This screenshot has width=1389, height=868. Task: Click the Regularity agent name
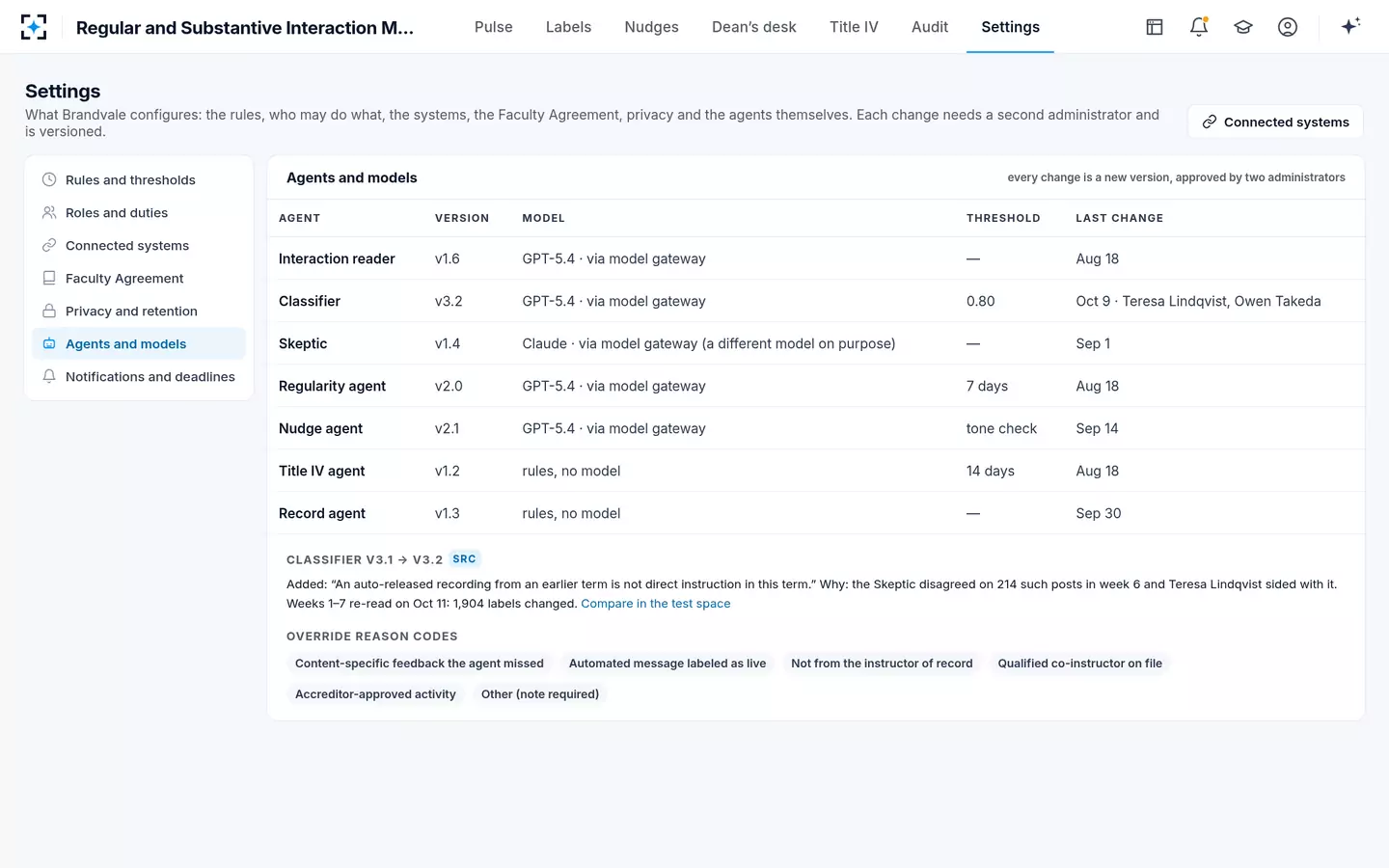332,386
